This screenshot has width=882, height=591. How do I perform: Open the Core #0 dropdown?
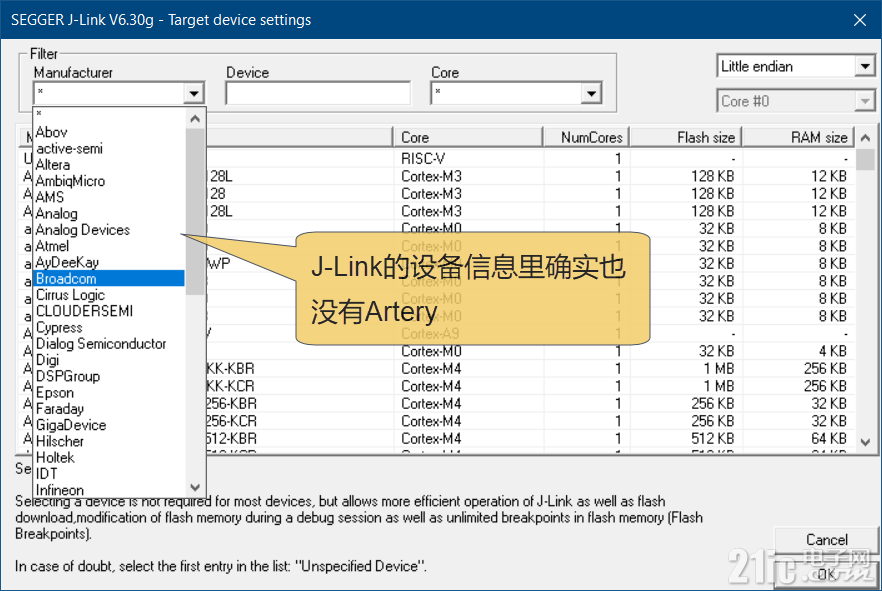tap(865, 101)
